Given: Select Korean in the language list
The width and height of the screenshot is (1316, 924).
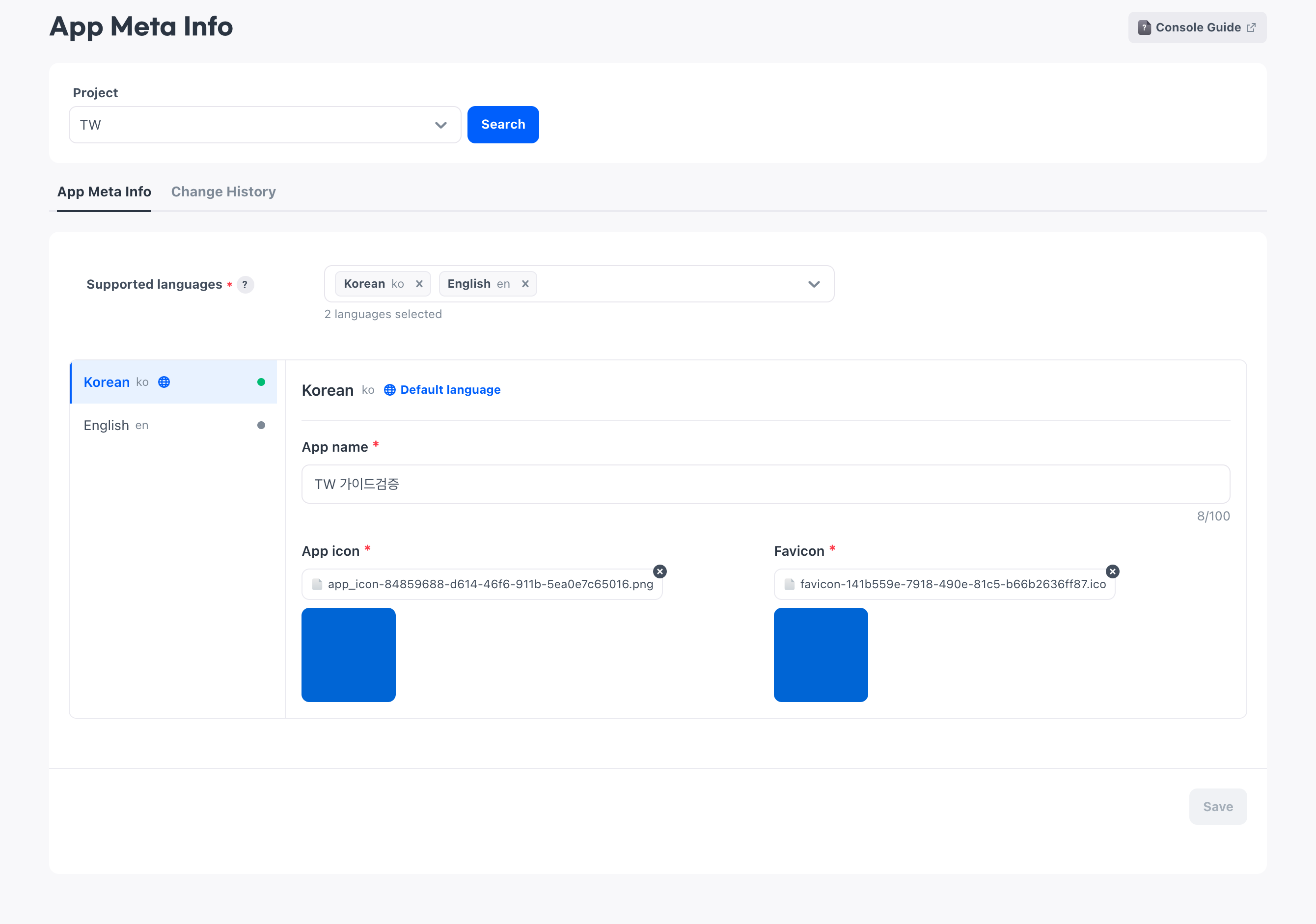Looking at the screenshot, I should (x=173, y=382).
